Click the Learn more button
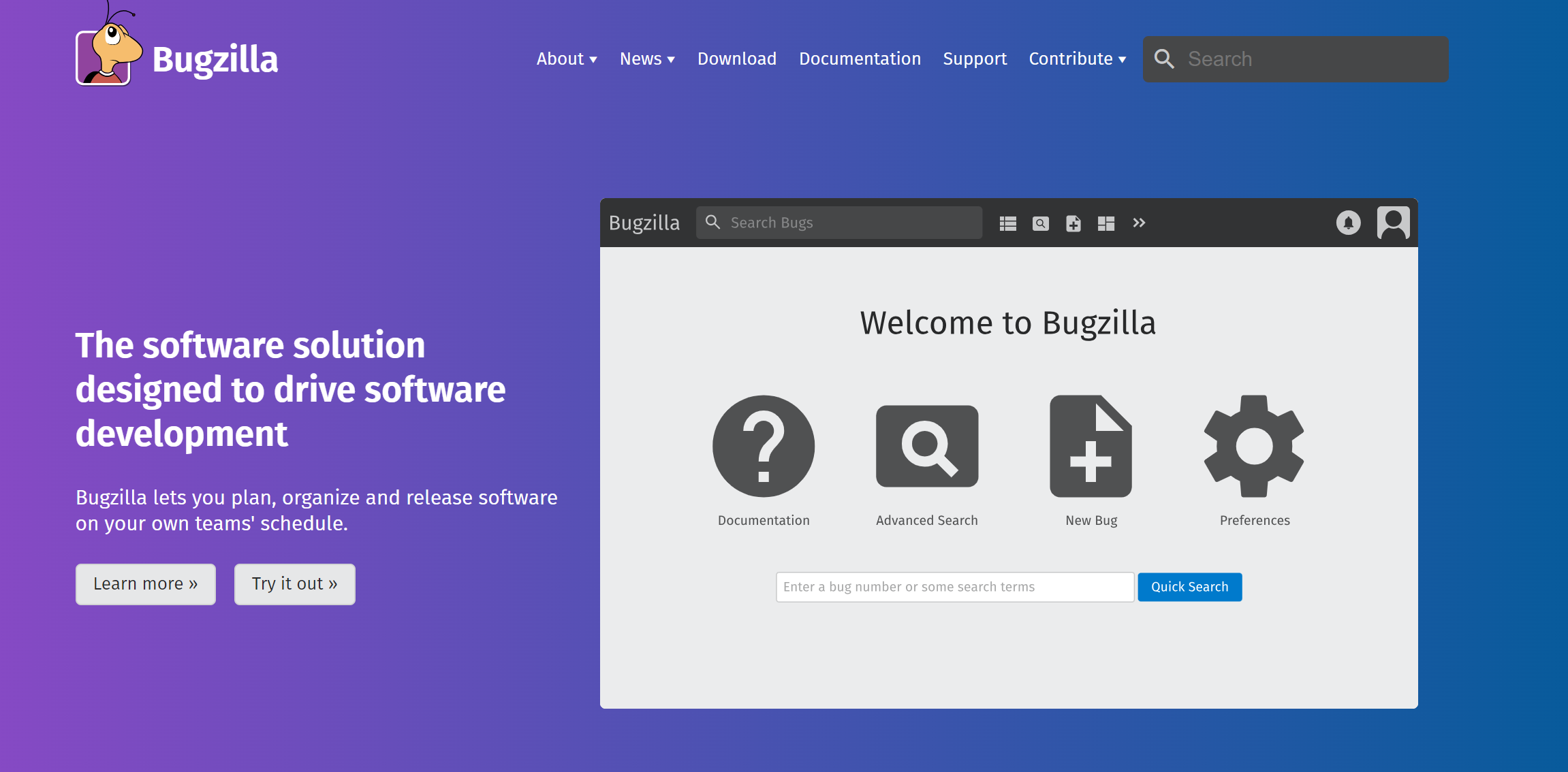 pyautogui.click(x=146, y=584)
